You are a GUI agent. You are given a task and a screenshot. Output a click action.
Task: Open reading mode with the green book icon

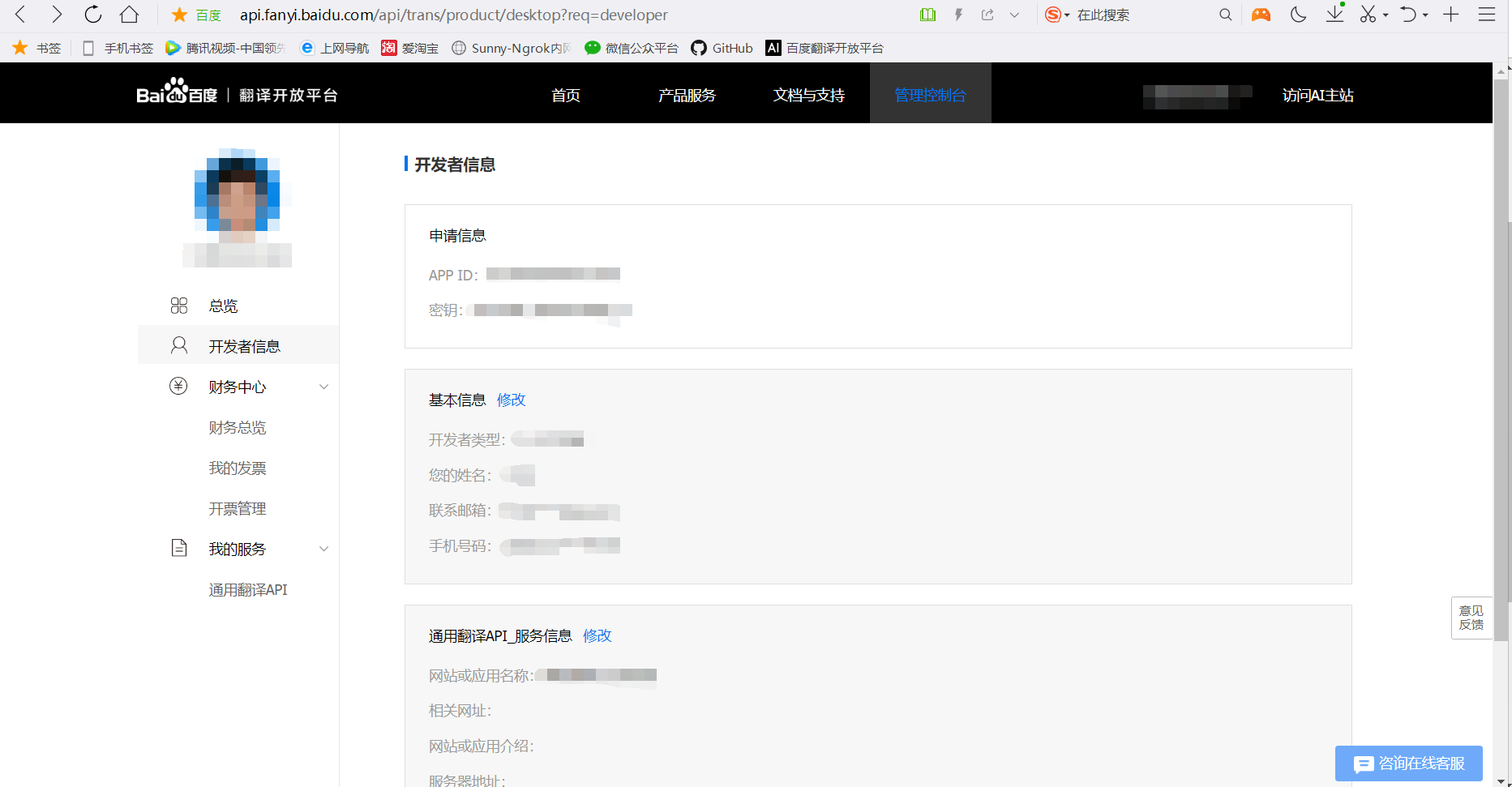[x=927, y=15]
